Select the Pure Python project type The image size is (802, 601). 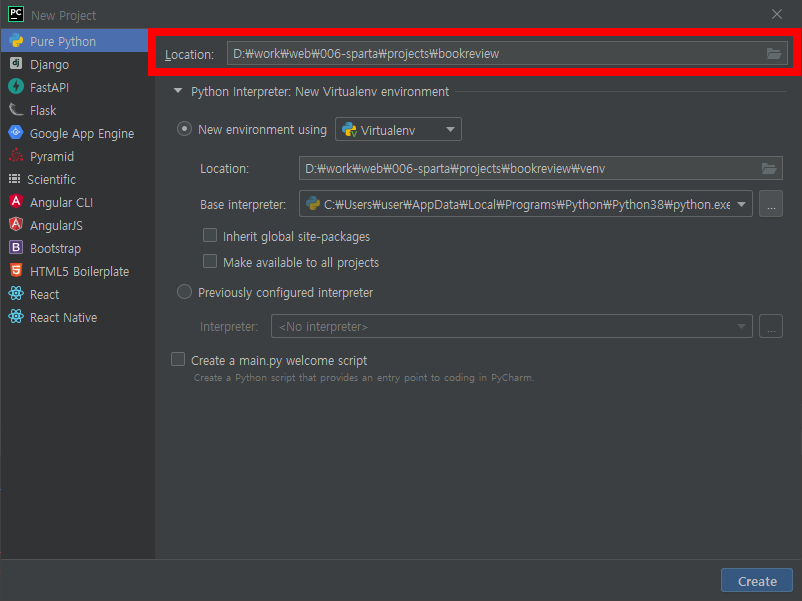point(75,41)
